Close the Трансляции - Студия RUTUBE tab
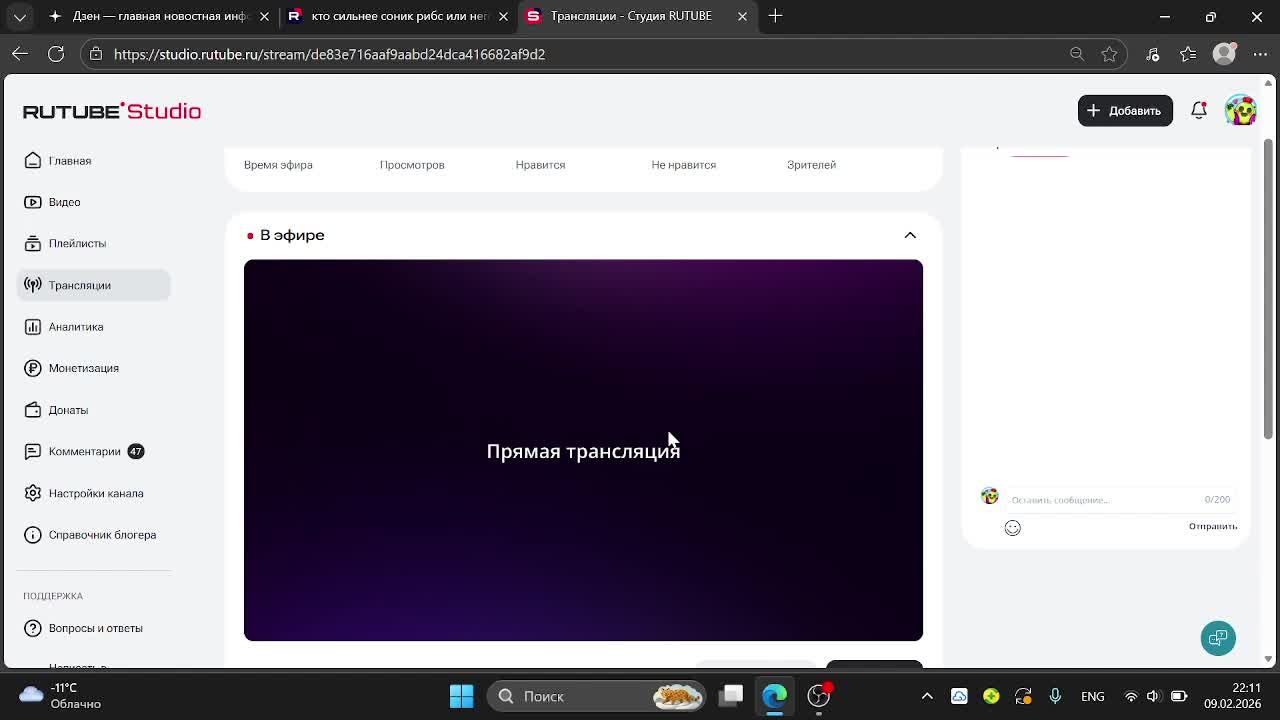This screenshot has width=1280, height=720. click(x=742, y=16)
